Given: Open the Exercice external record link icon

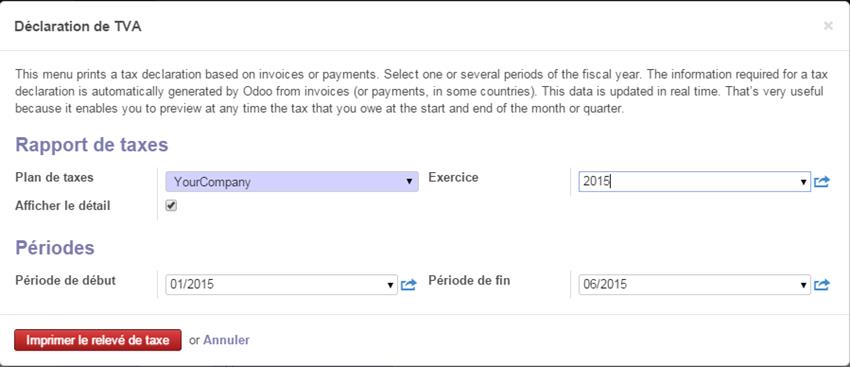Looking at the screenshot, I should tap(822, 182).
